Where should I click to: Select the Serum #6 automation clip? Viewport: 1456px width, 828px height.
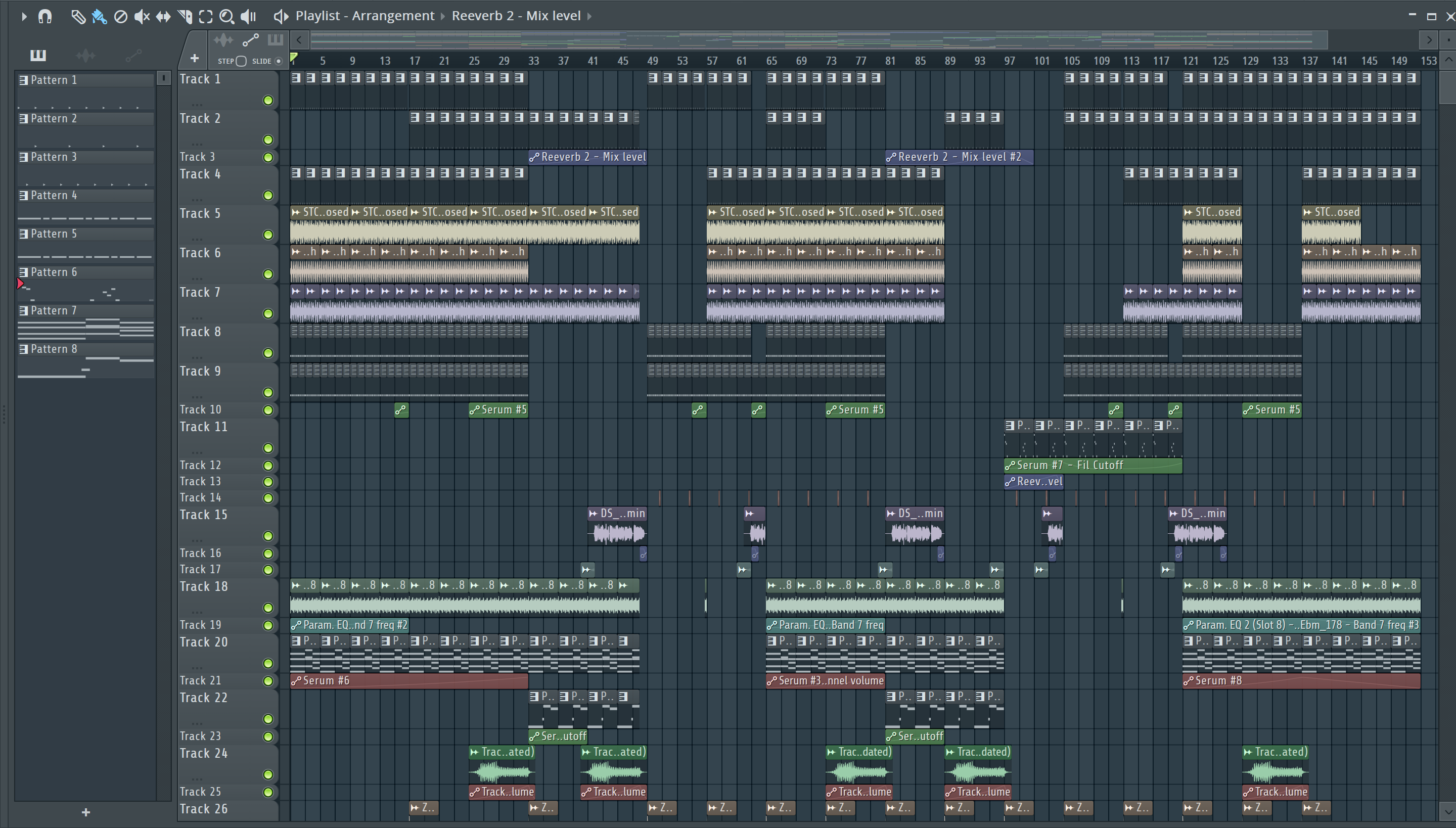tap(409, 681)
